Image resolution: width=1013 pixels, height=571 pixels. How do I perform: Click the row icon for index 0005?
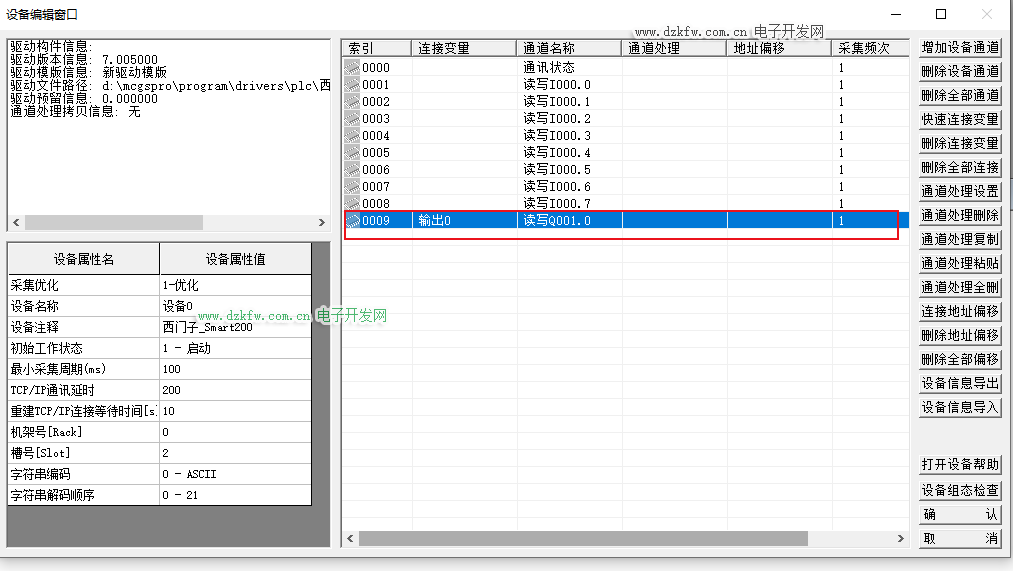(x=351, y=153)
